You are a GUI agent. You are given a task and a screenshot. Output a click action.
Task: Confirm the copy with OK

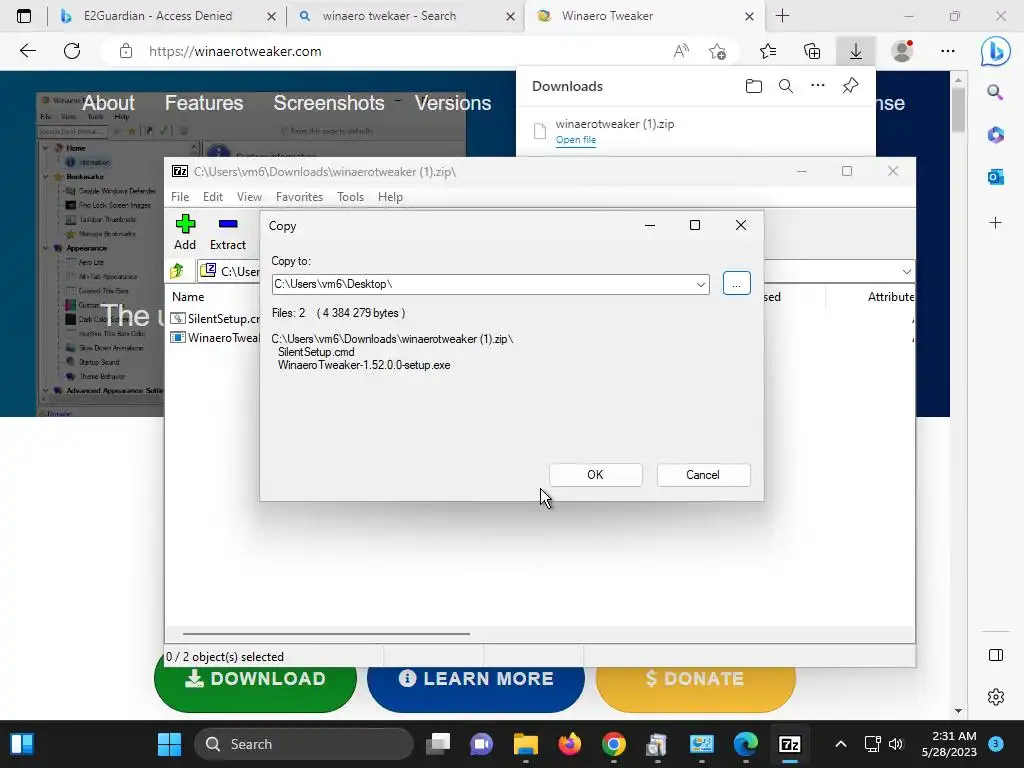[596, 475]
